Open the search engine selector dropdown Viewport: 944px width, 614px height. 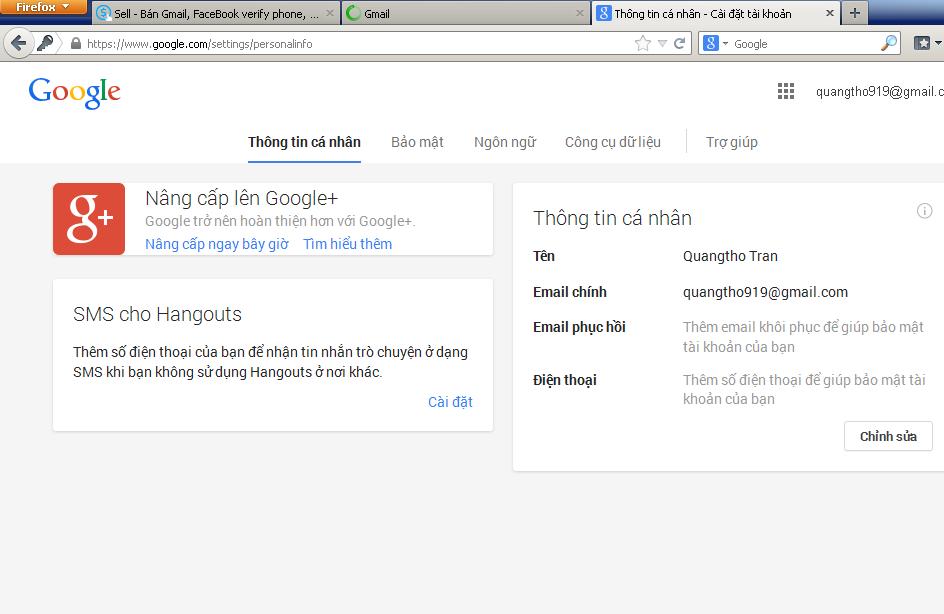point(715,43)
